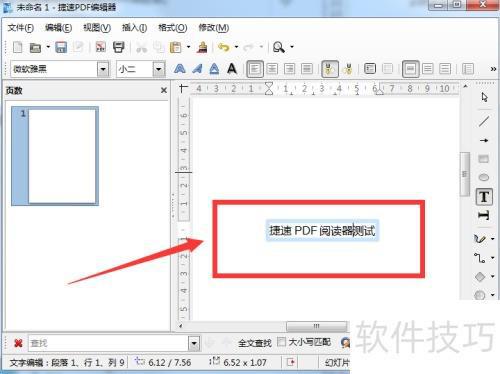Select the vertical text tool below T

[x=484, y=215]
